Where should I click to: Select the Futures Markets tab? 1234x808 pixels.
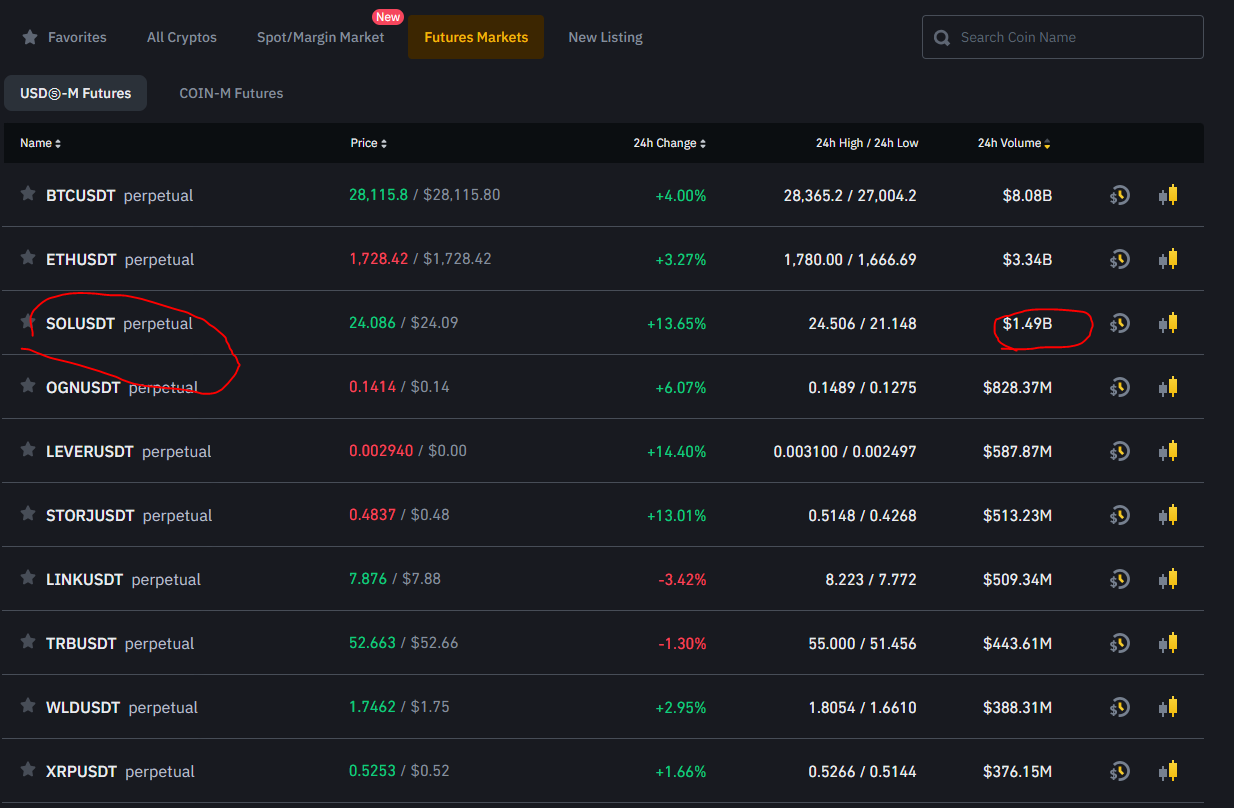476,37
